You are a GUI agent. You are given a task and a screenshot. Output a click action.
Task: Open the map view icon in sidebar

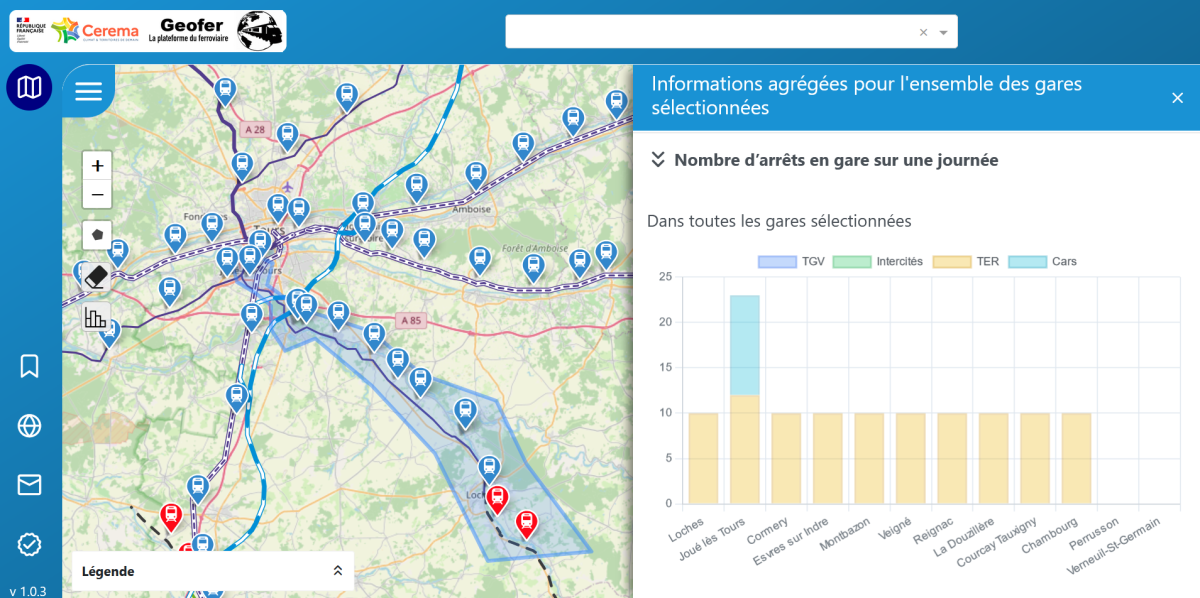point(29,88)
